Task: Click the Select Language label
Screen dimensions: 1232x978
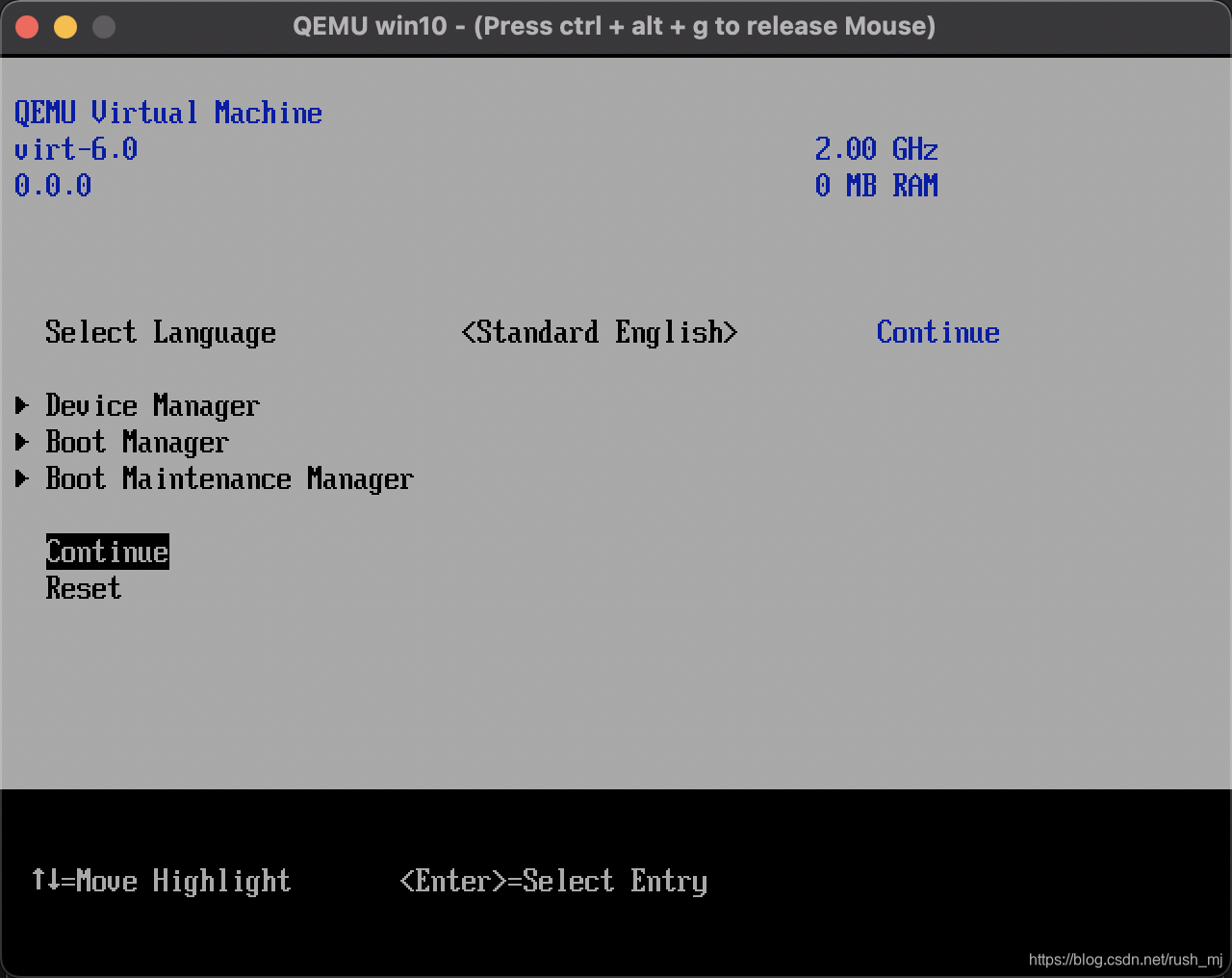Action: coord(161,333)
